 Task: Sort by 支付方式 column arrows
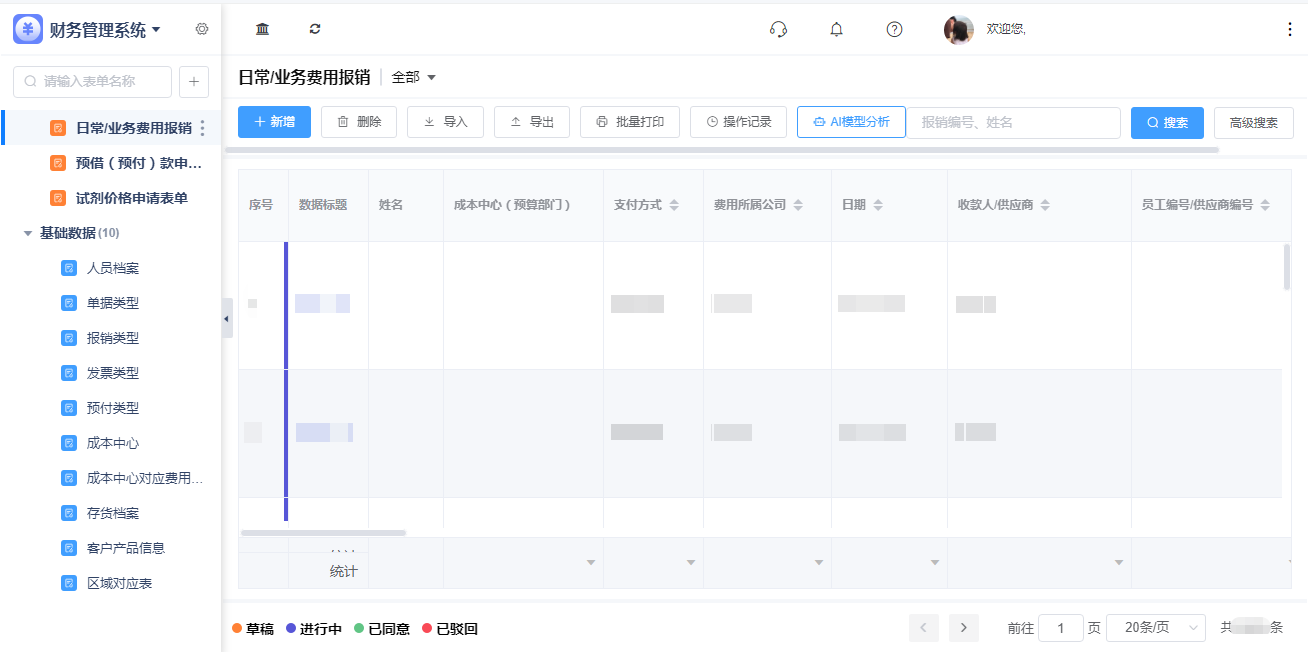[x=674, y=205]
